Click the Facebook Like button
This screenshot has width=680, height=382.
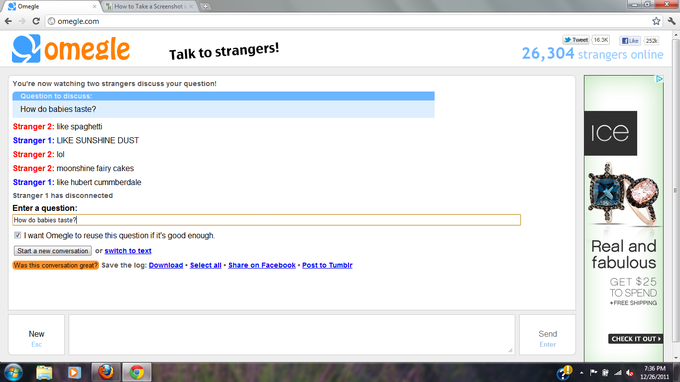[x=630, y=41]
